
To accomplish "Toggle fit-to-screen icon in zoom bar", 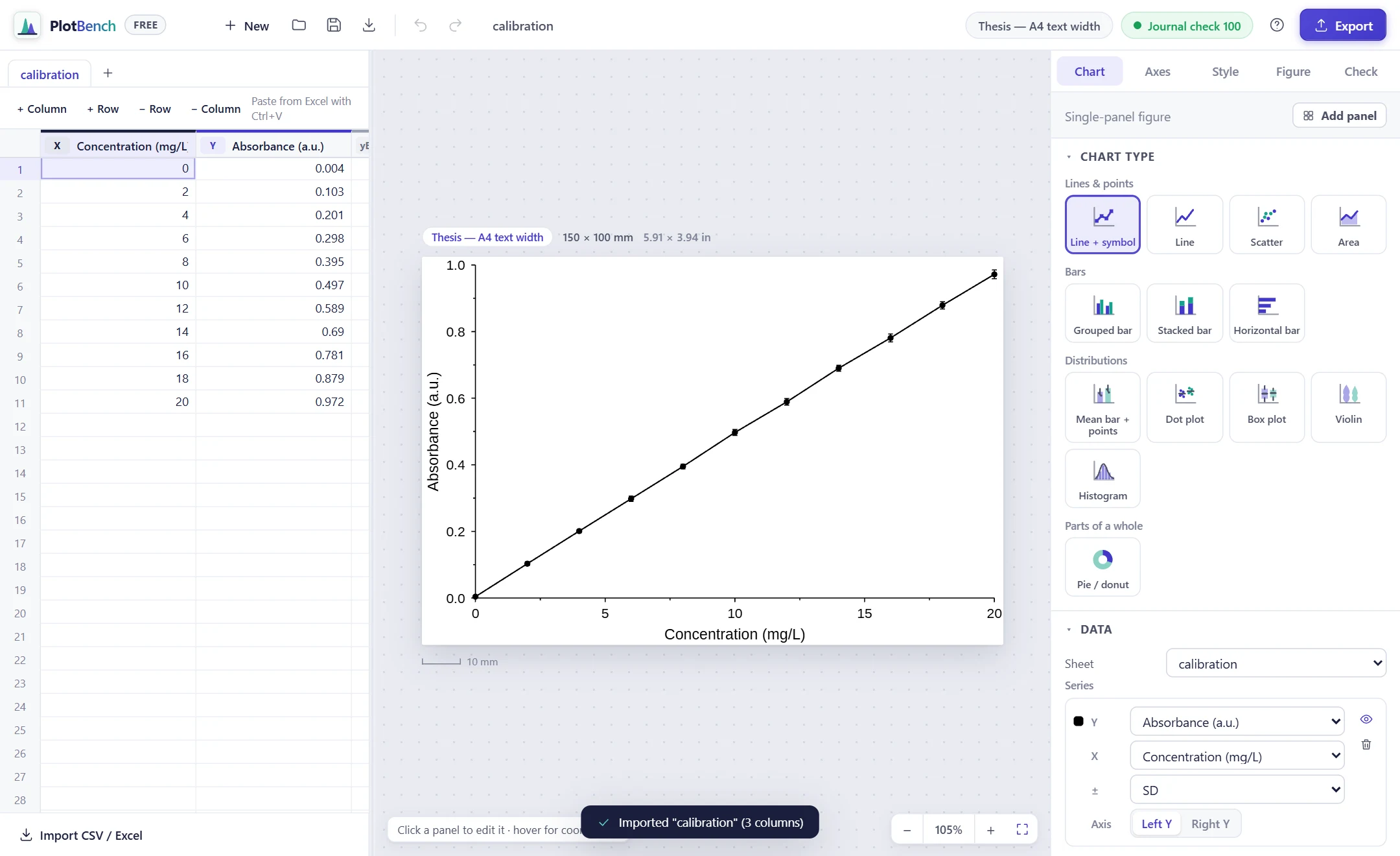I will coord(1022,829).
